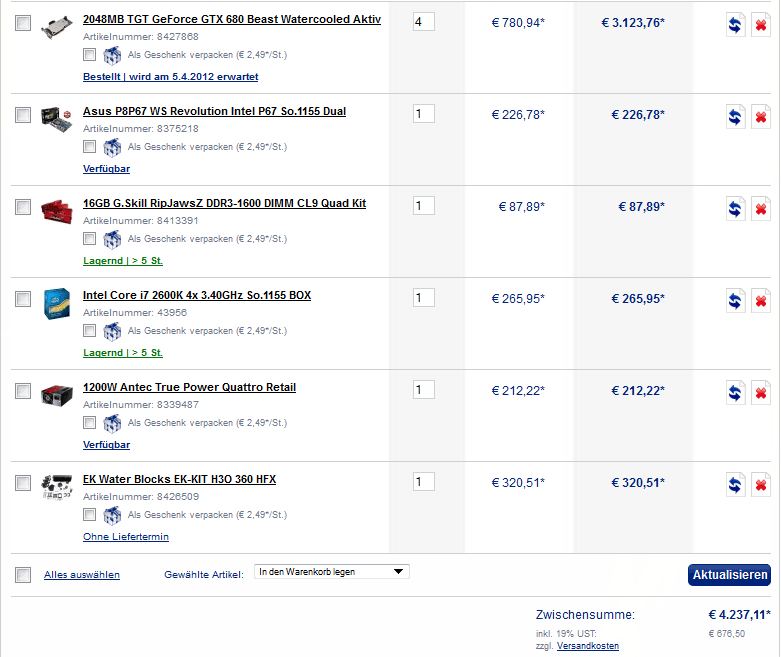Click Verfügbar status under Antec True Power

pyautogui.click(x=106, y=445)
